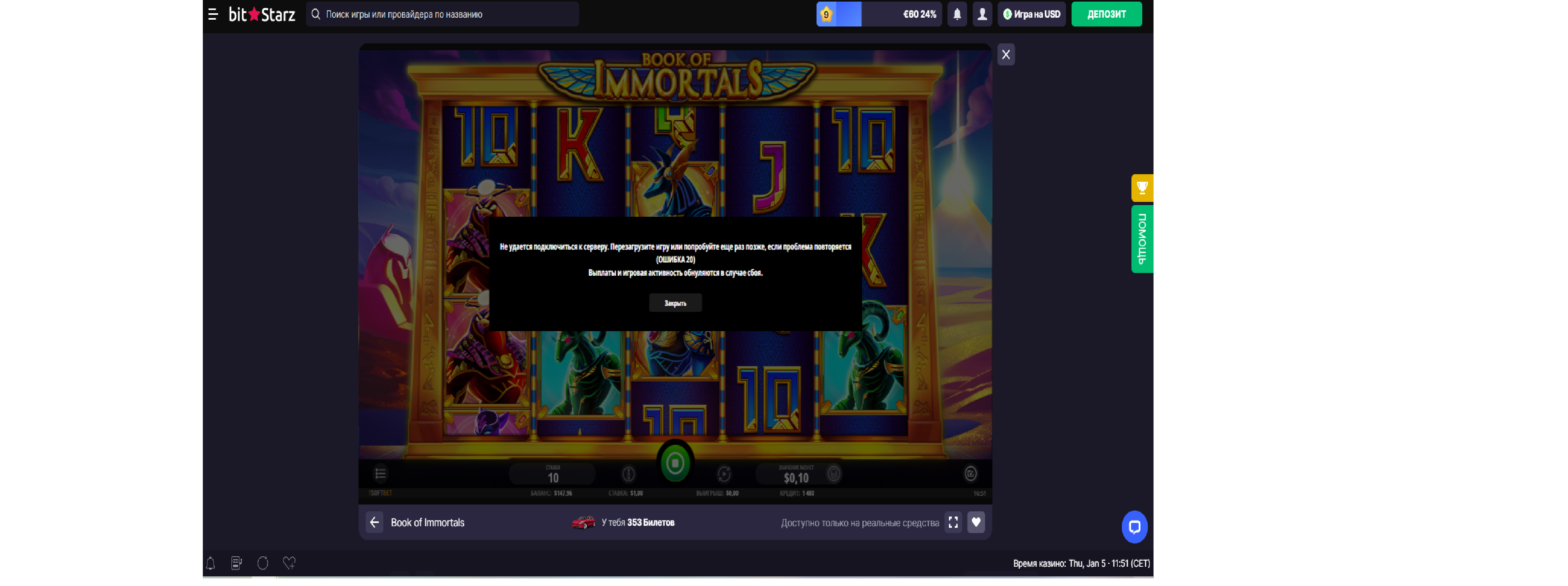Click the refresh circle icon in the footer
The width and height of the screenshot is (1568, 586).
(x=263, y=564)
